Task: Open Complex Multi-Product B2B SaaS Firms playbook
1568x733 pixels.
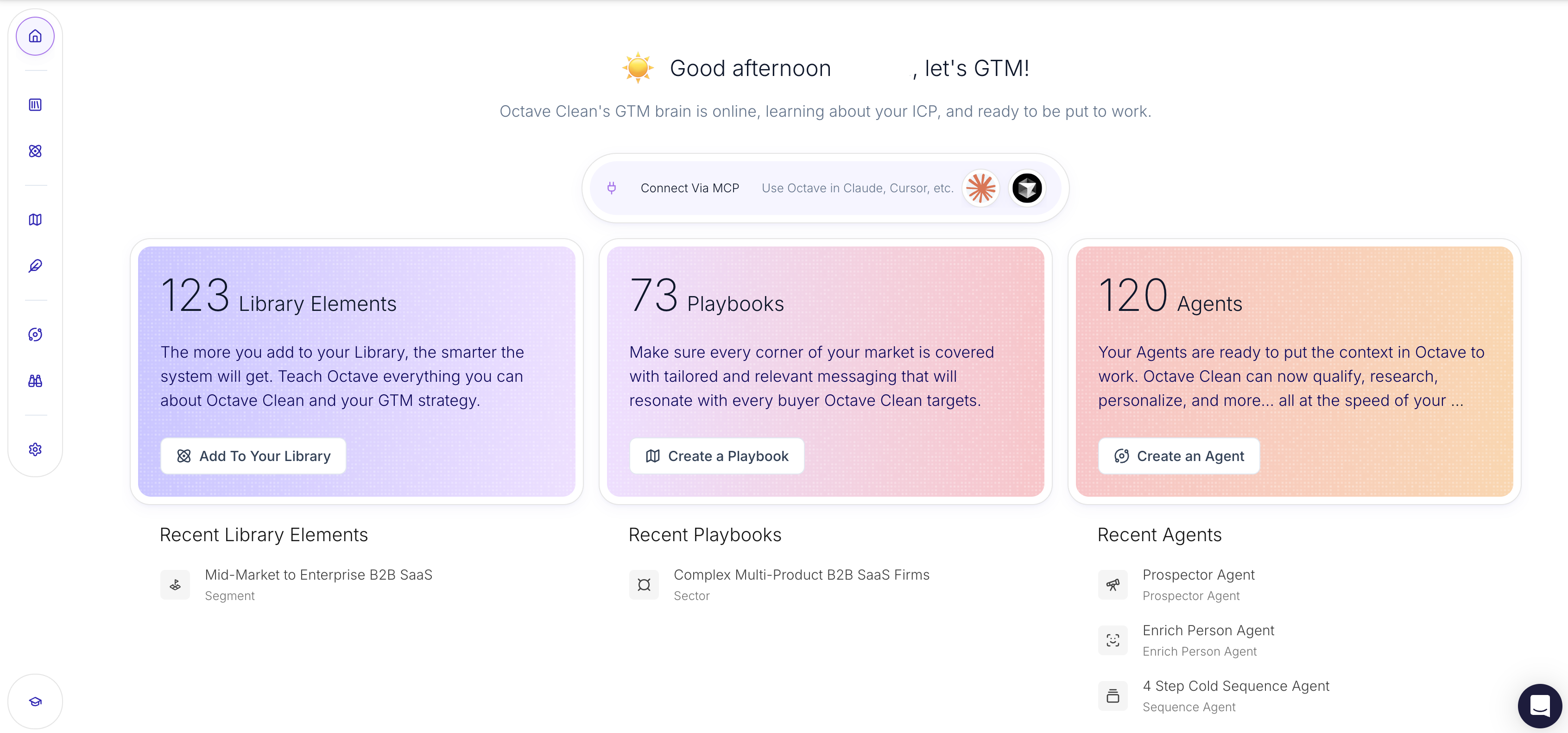Action: pyautogui.click(x=801, y=575)
